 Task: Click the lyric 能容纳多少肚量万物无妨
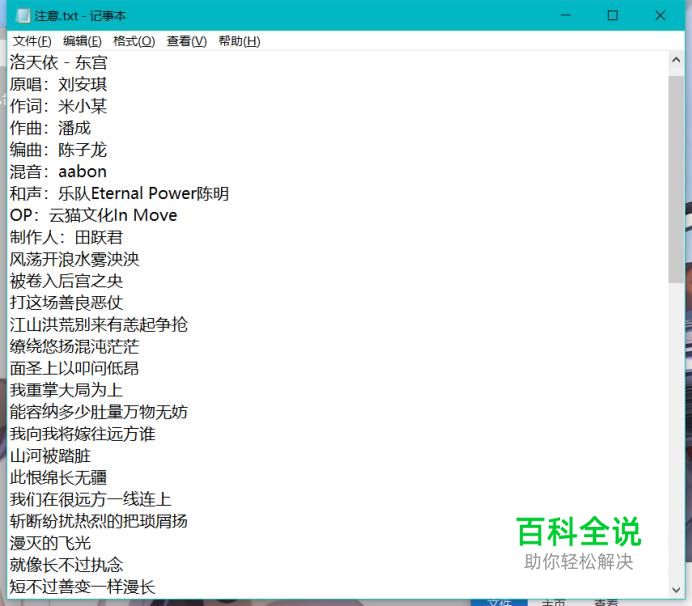(99, 412)
